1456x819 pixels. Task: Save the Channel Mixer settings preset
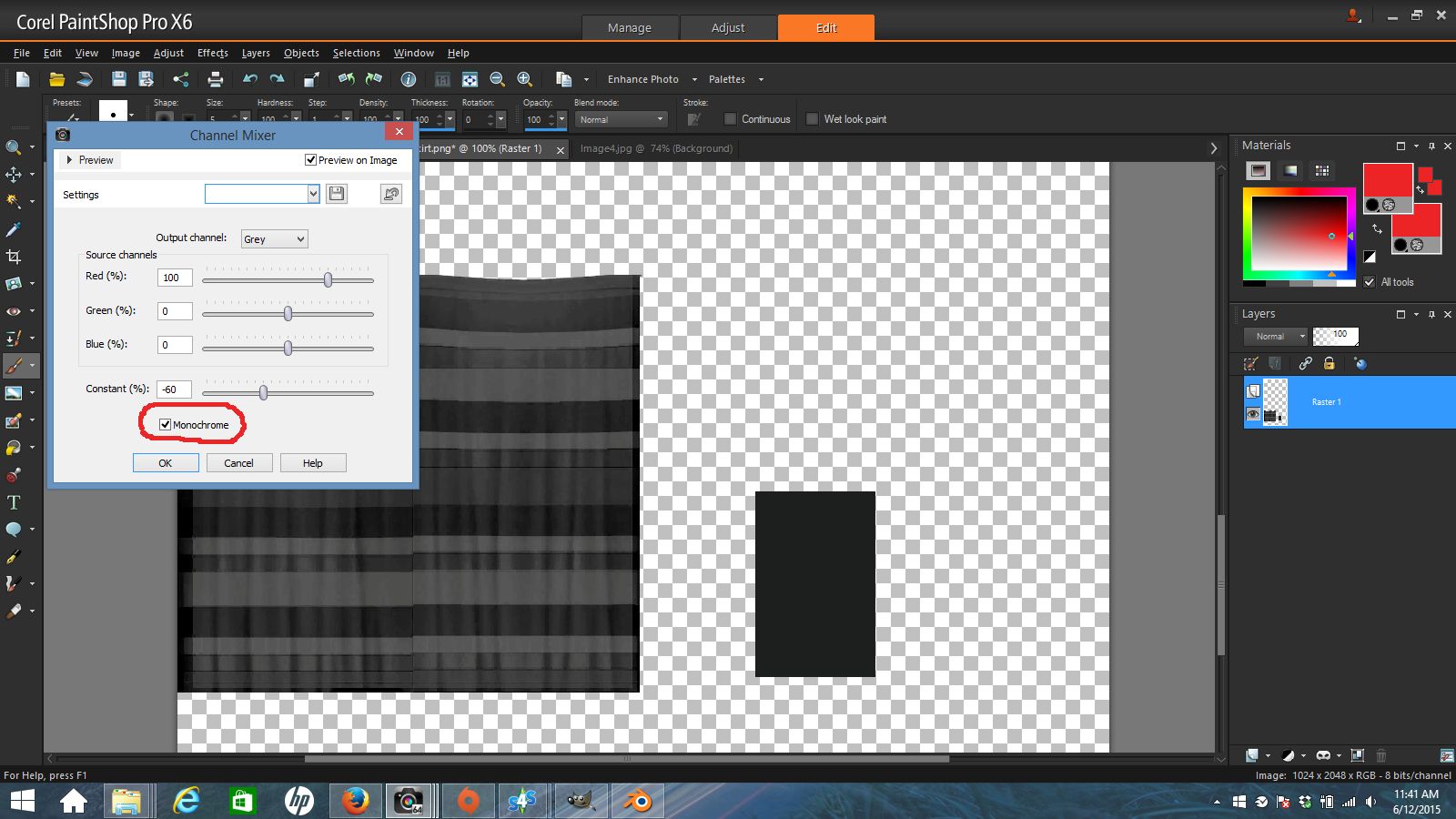tap(336, 193)
